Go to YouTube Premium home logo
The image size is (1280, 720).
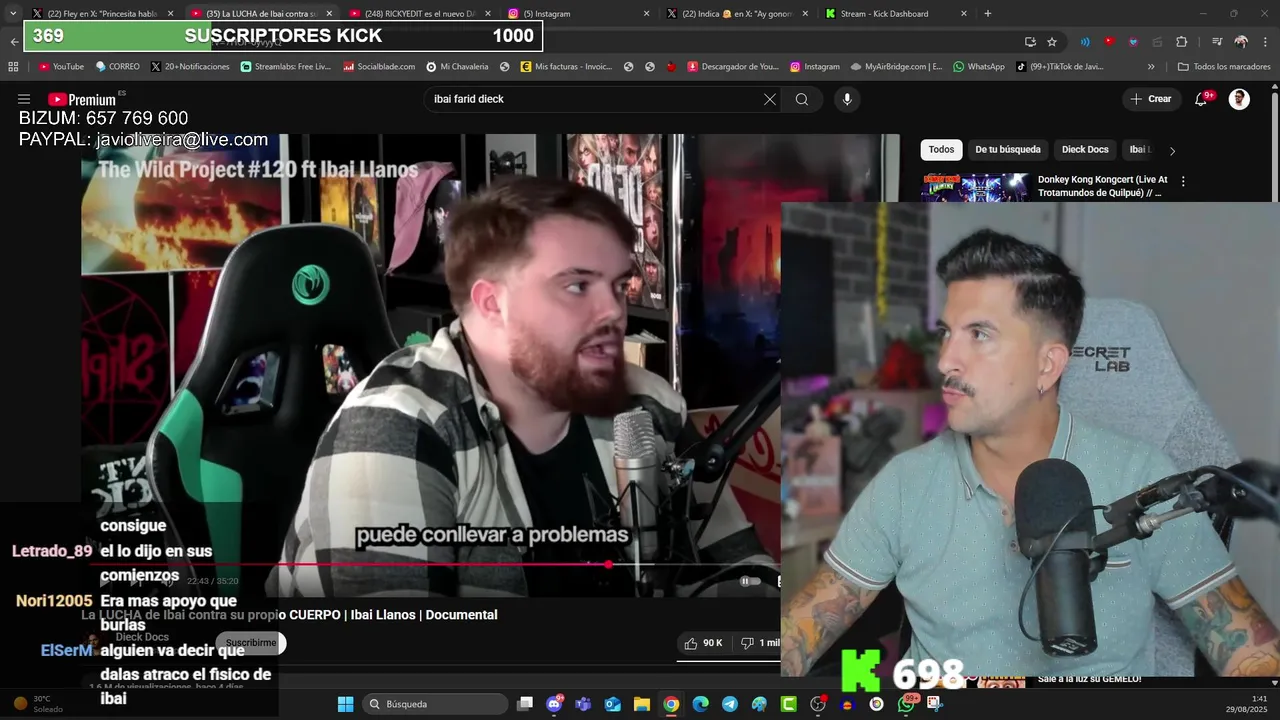coord(82,99)
